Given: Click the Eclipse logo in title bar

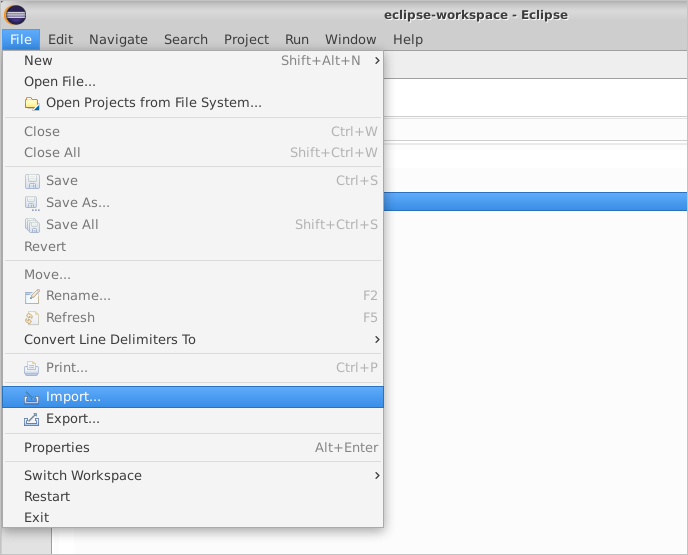Looking at the screenshot, I should tap(15, 15).
